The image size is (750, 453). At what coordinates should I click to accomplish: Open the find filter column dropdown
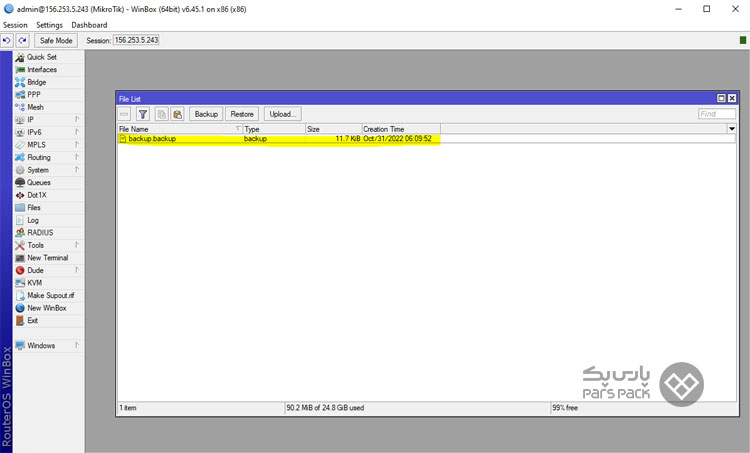[x=731, y=129]
